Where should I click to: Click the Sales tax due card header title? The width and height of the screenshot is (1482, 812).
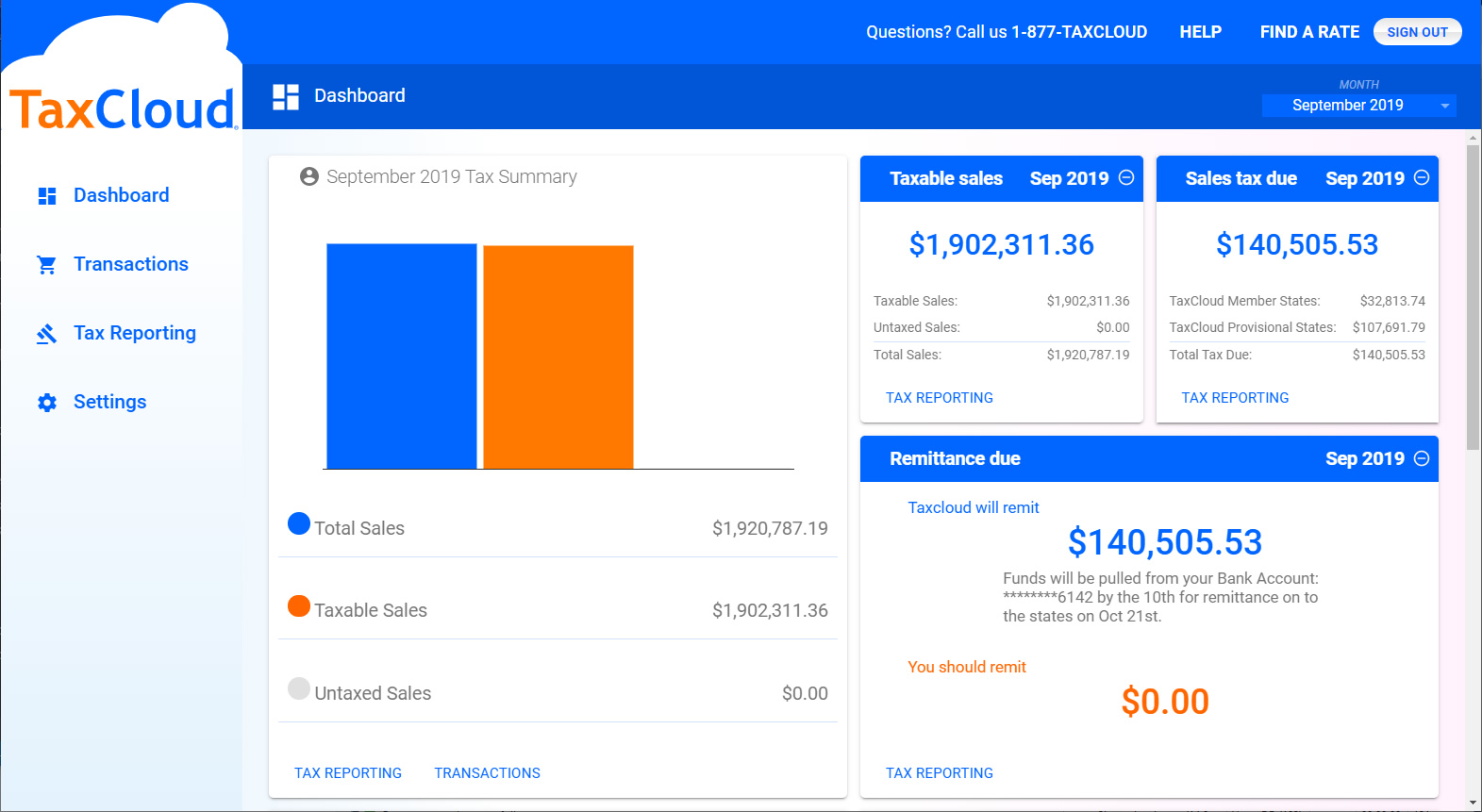click(x=1241, y=178)
